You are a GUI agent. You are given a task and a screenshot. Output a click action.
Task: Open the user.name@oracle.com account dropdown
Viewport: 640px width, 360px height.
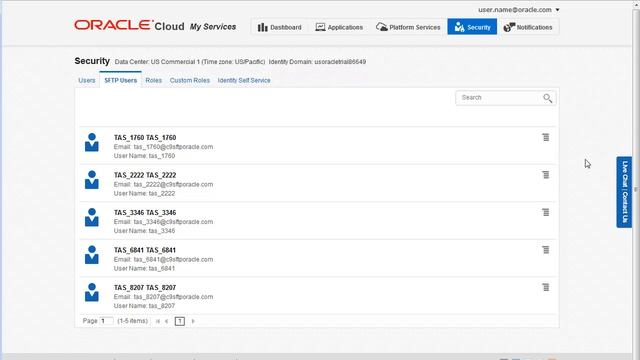(x=518, y=9)
